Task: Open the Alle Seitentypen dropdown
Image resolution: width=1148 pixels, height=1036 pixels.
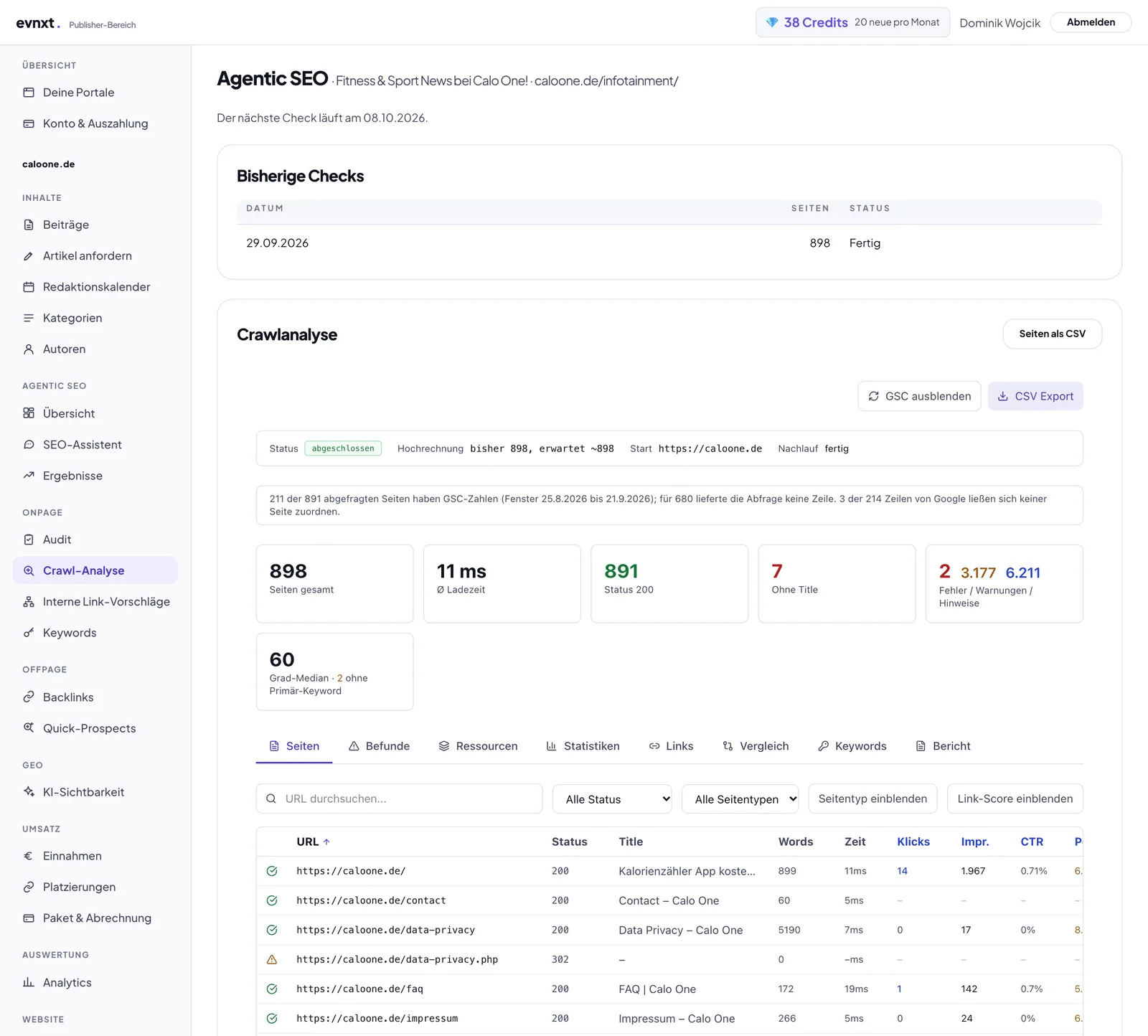Action: click(740, 799)
